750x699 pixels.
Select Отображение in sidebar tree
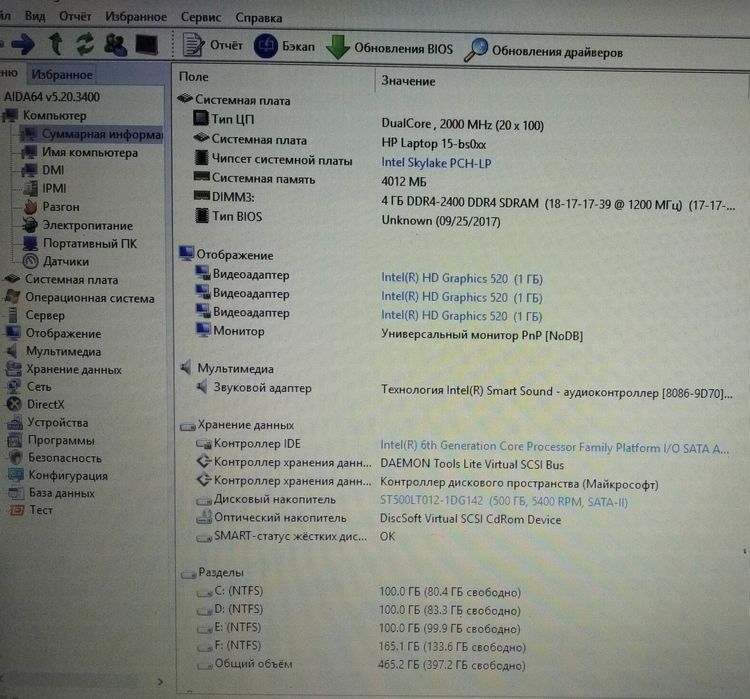[x=54, y=333]
